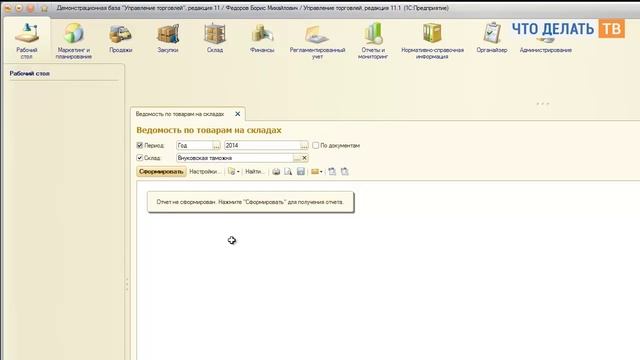
Task: Close the Ведомость по товарам на складах tab
Action: tap(238, 114)
